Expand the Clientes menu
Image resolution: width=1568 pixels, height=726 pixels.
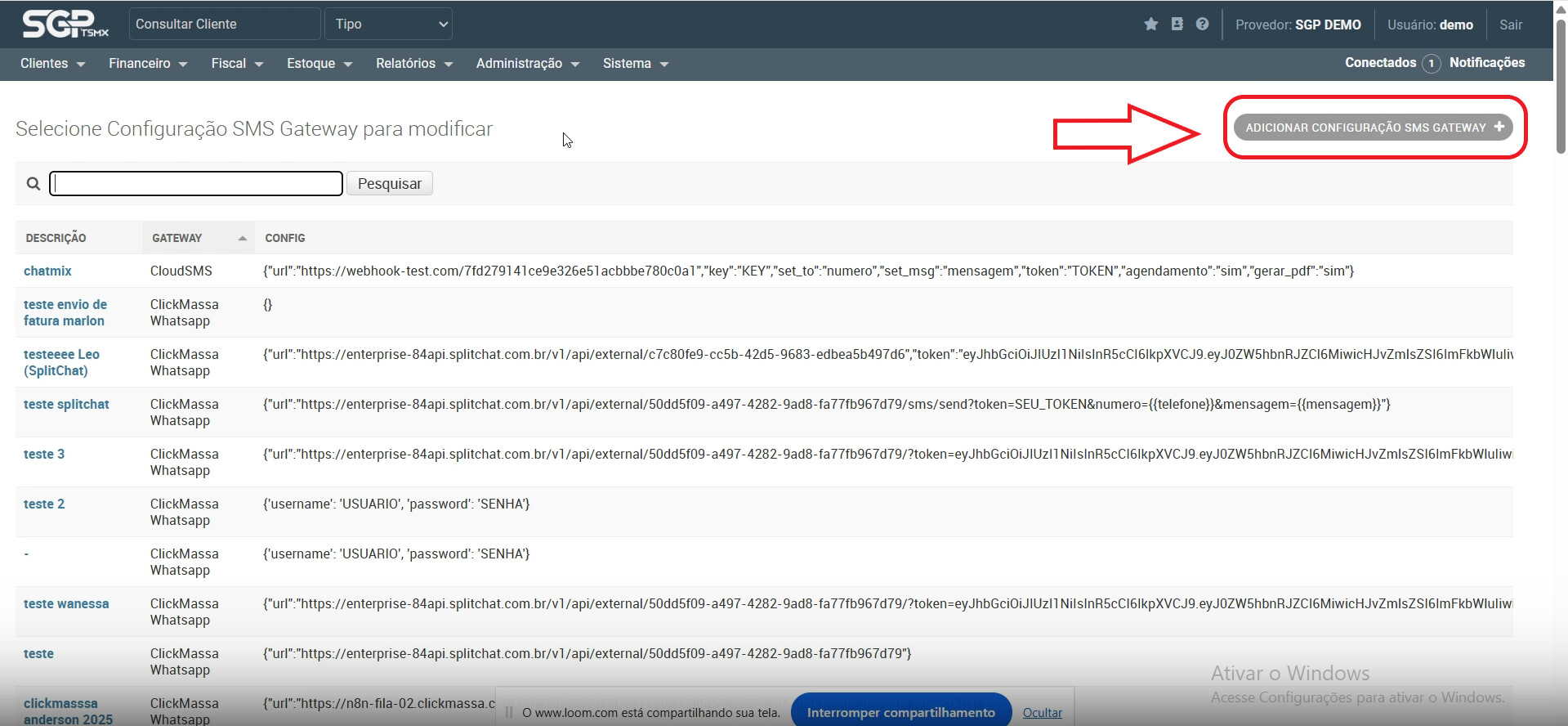click(52, 64)
